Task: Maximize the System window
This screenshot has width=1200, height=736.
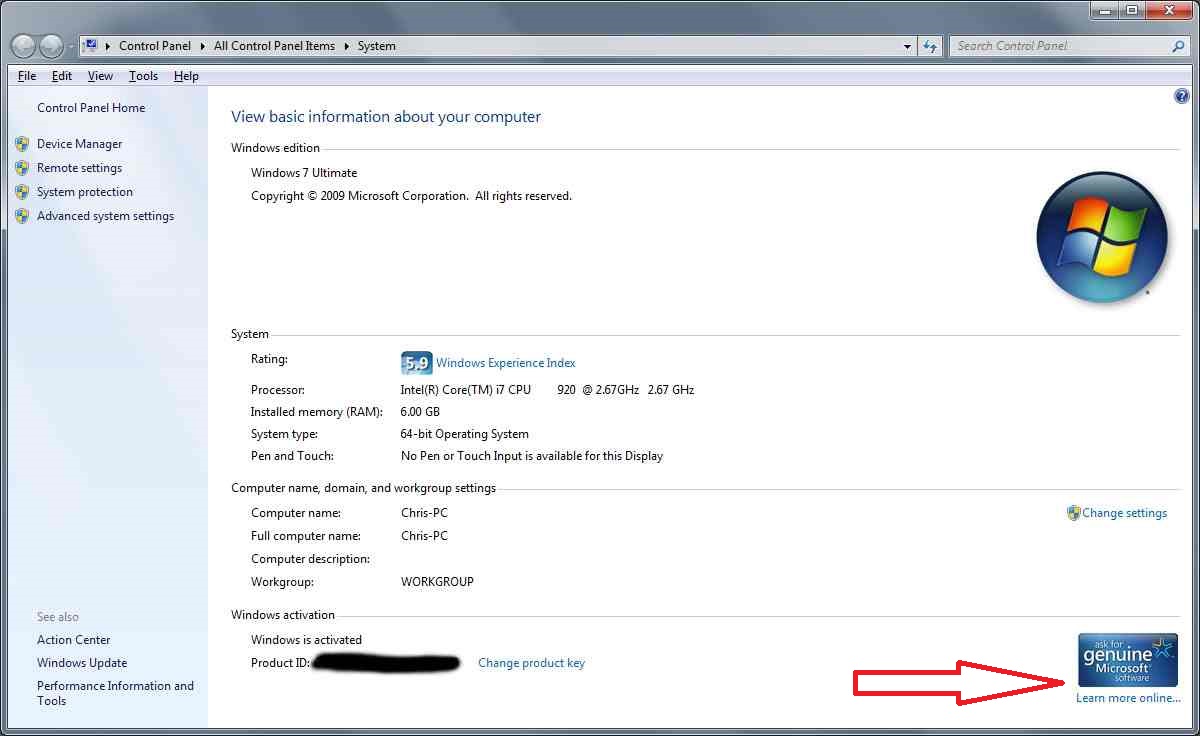Action: pyautogui.click(x=1131, y=10)
